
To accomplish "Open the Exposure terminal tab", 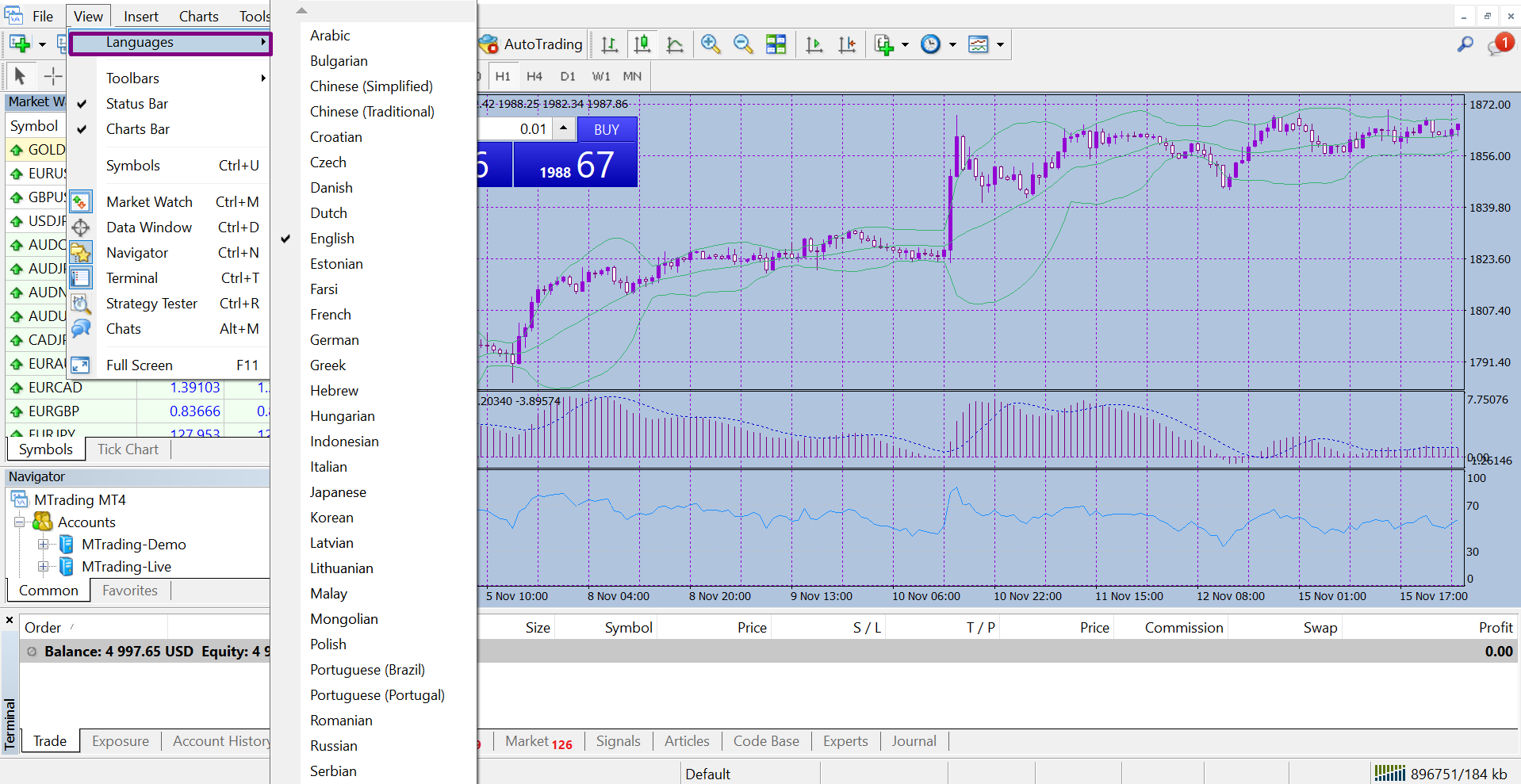I will coord(121,741).
